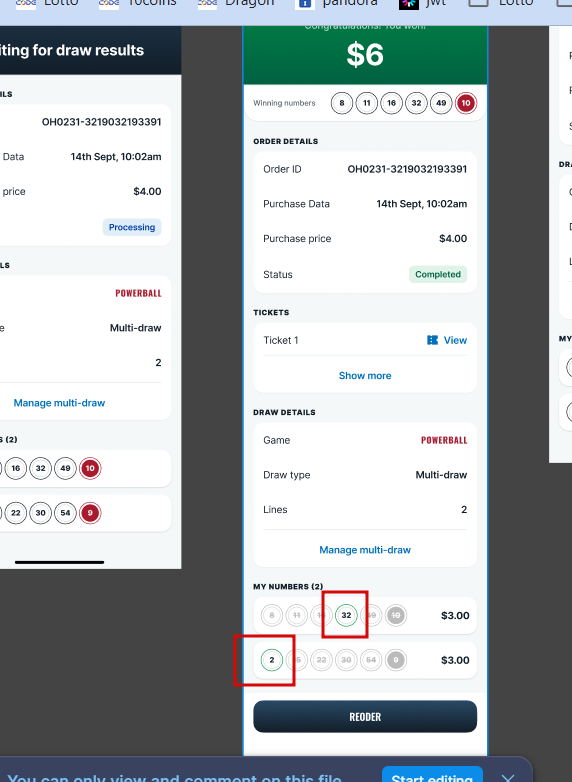Click greyed-out ball 22 in My Numbers
The height and width of the screenshot is (782, 572).
pos(321,660)
